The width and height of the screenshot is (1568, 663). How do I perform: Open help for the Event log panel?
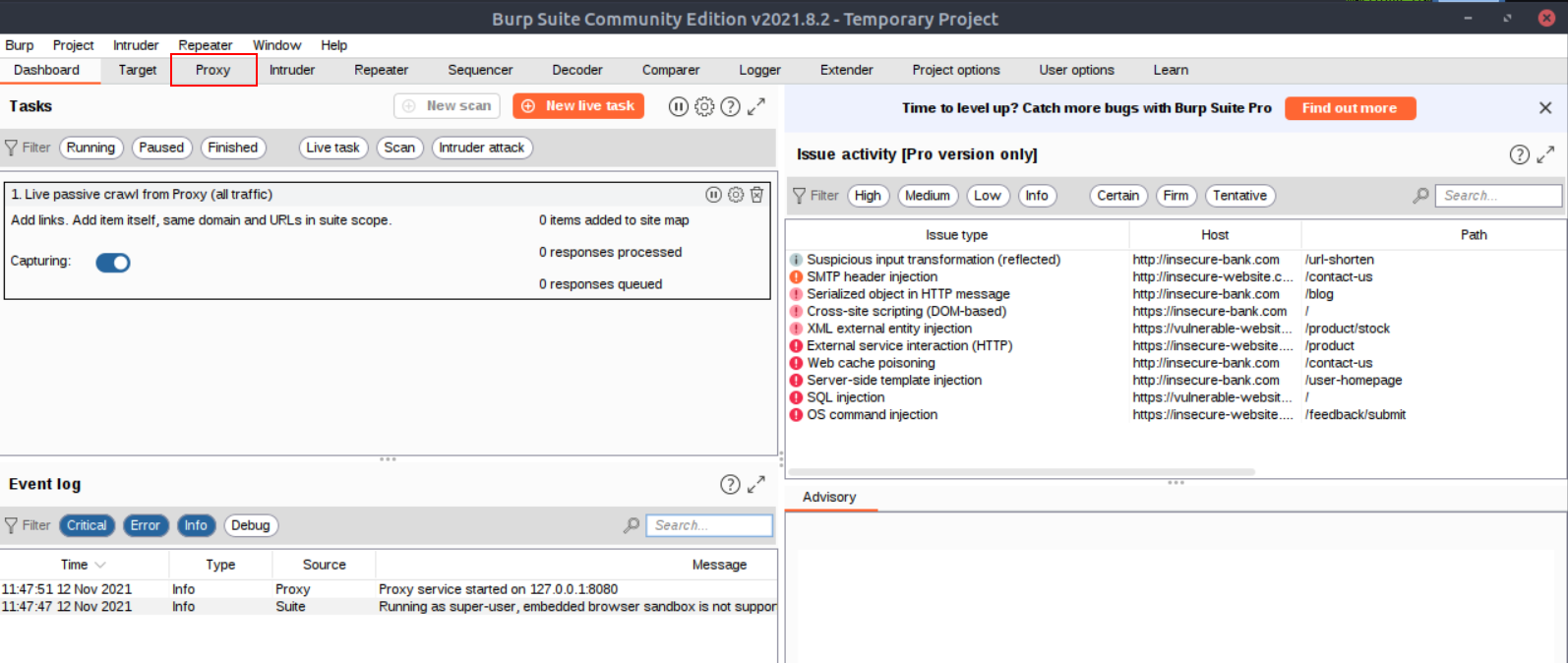pyautogui.click(x=730, y=484)
